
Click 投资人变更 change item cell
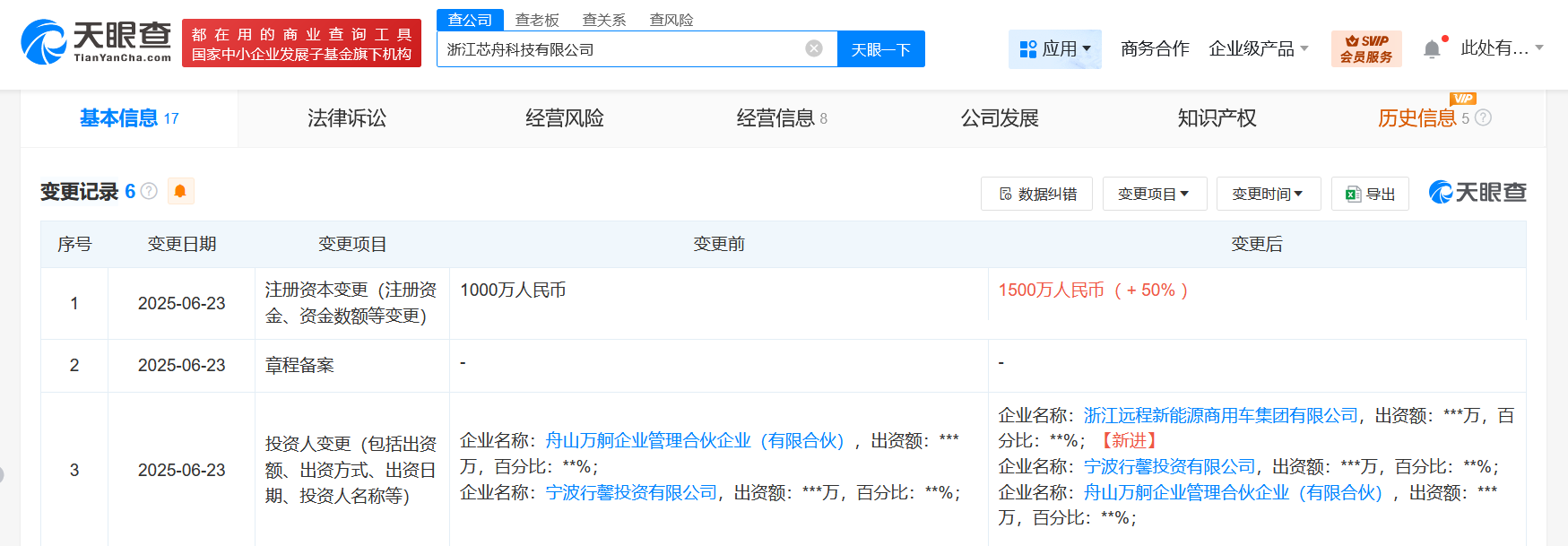tap(351, 470)
